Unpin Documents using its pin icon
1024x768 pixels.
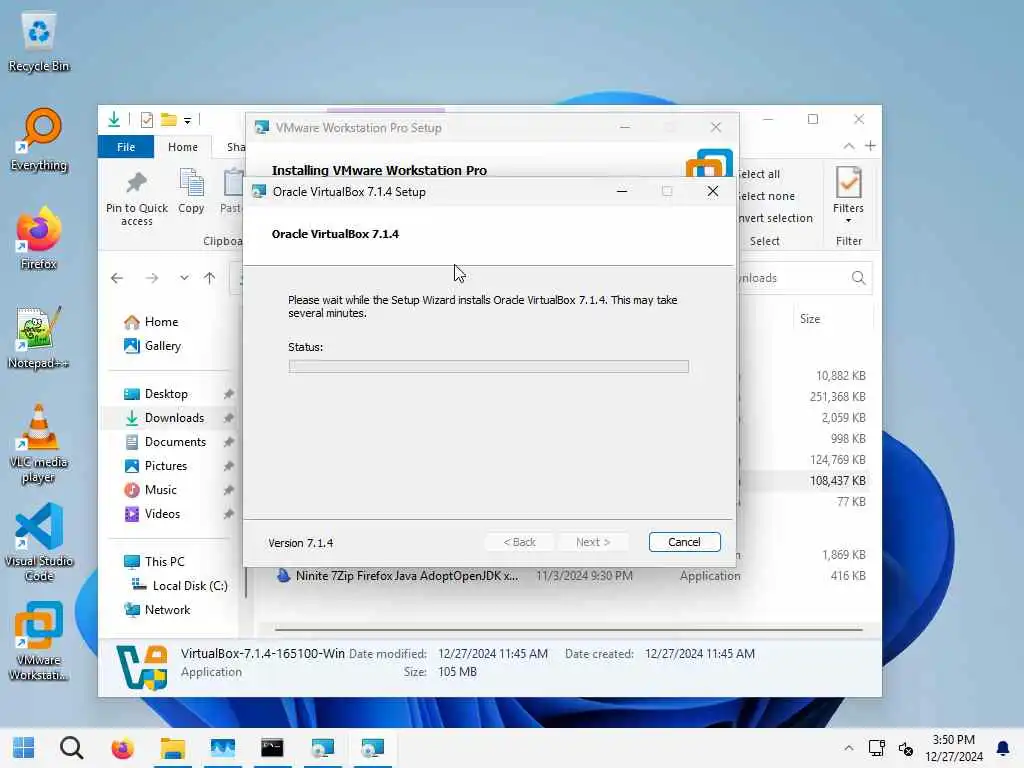click(229, 442)
